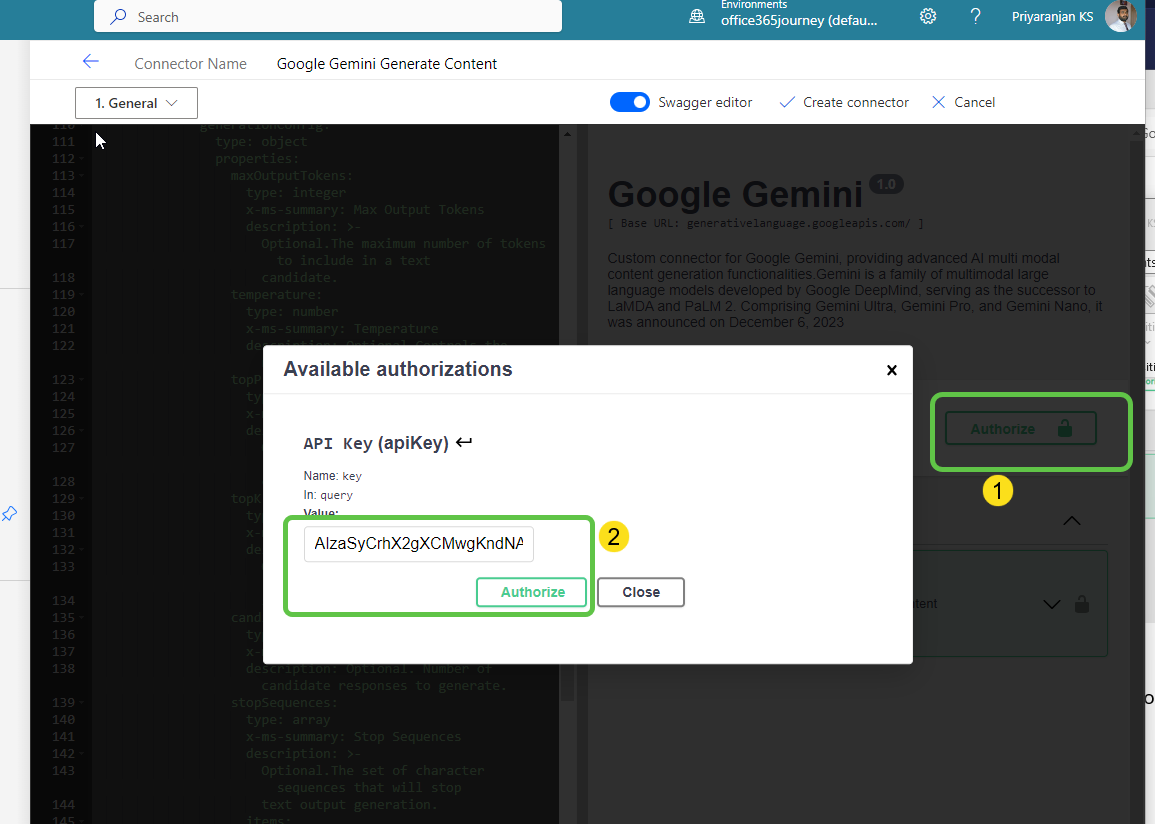The image size is (1155, 824).
Task: Click the help question mark icon
Action: pos(975,16)
